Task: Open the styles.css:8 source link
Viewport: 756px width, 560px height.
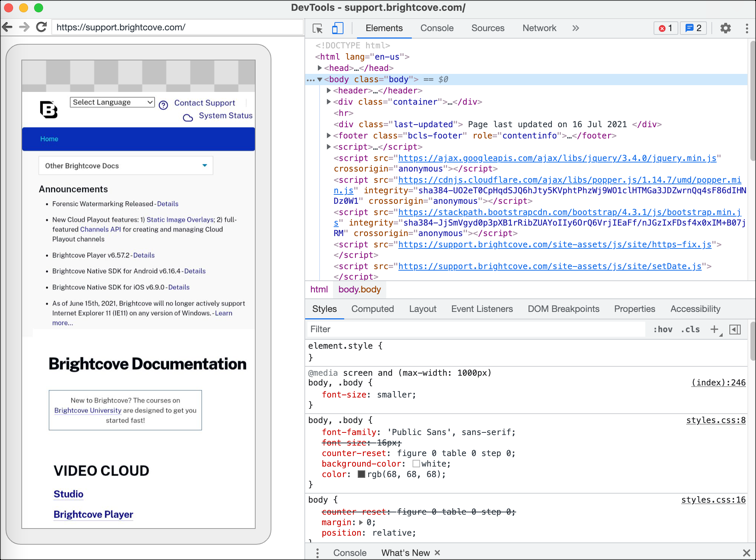Action: [715, 420]
